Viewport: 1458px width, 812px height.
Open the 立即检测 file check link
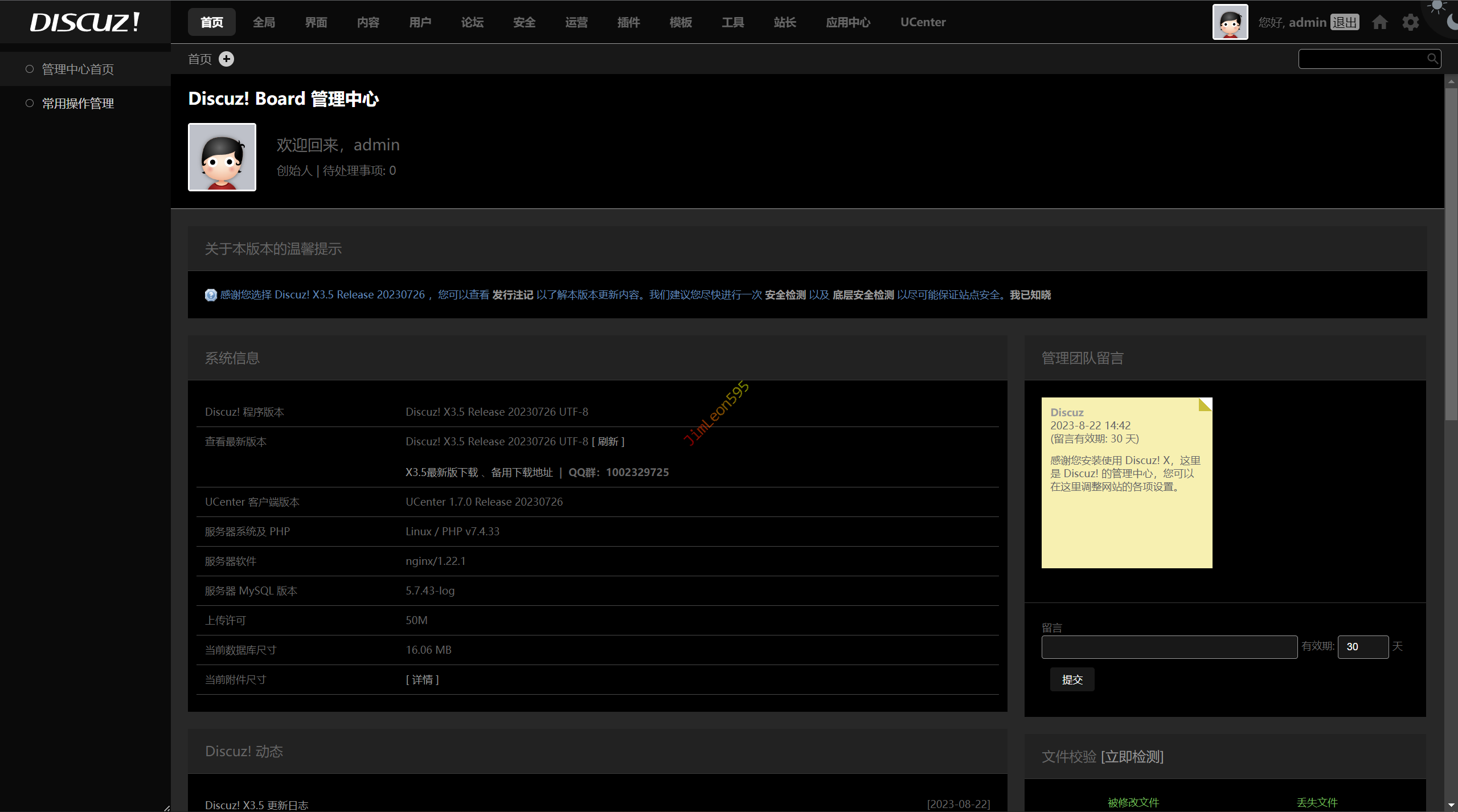(x=1132, y=757)
